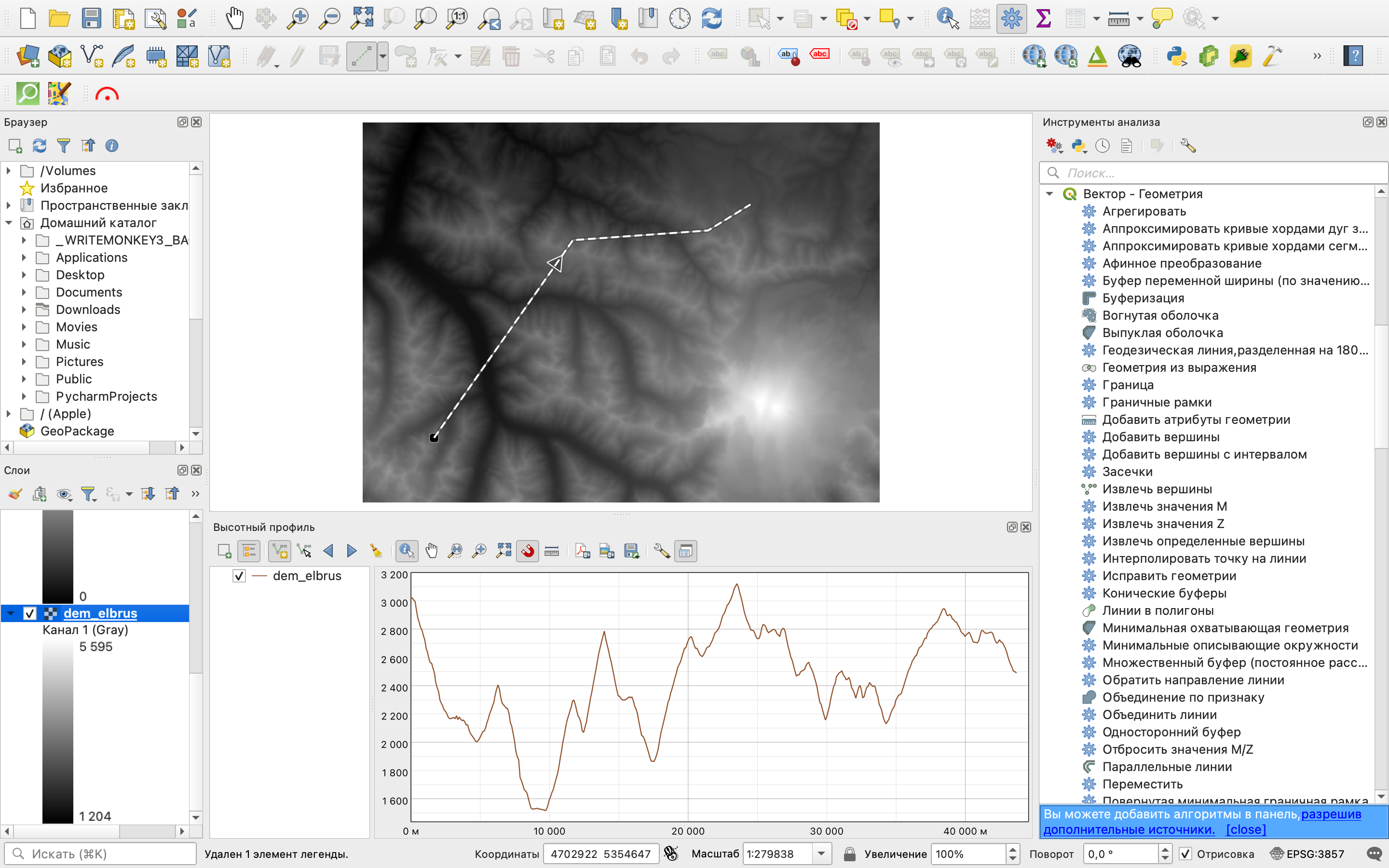The width and height of the screenshot is (1389, 868).
Task: Toggle the Отрисовка render checkbox
Action: [x=1185, y=854]
